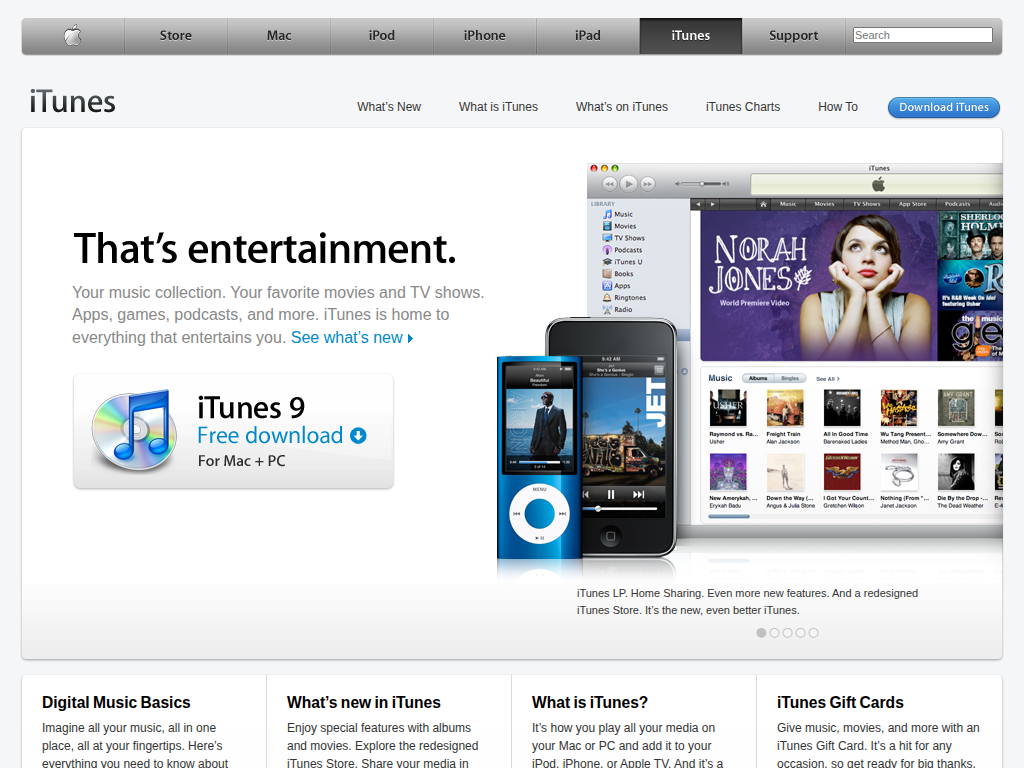Select the first carousel dot
Screen dimensions: 1024x768
point(761,633)
